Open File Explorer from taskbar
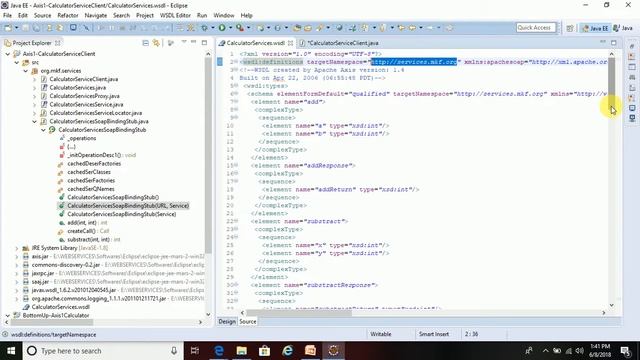Screen dimensions: 640x360 242,351
